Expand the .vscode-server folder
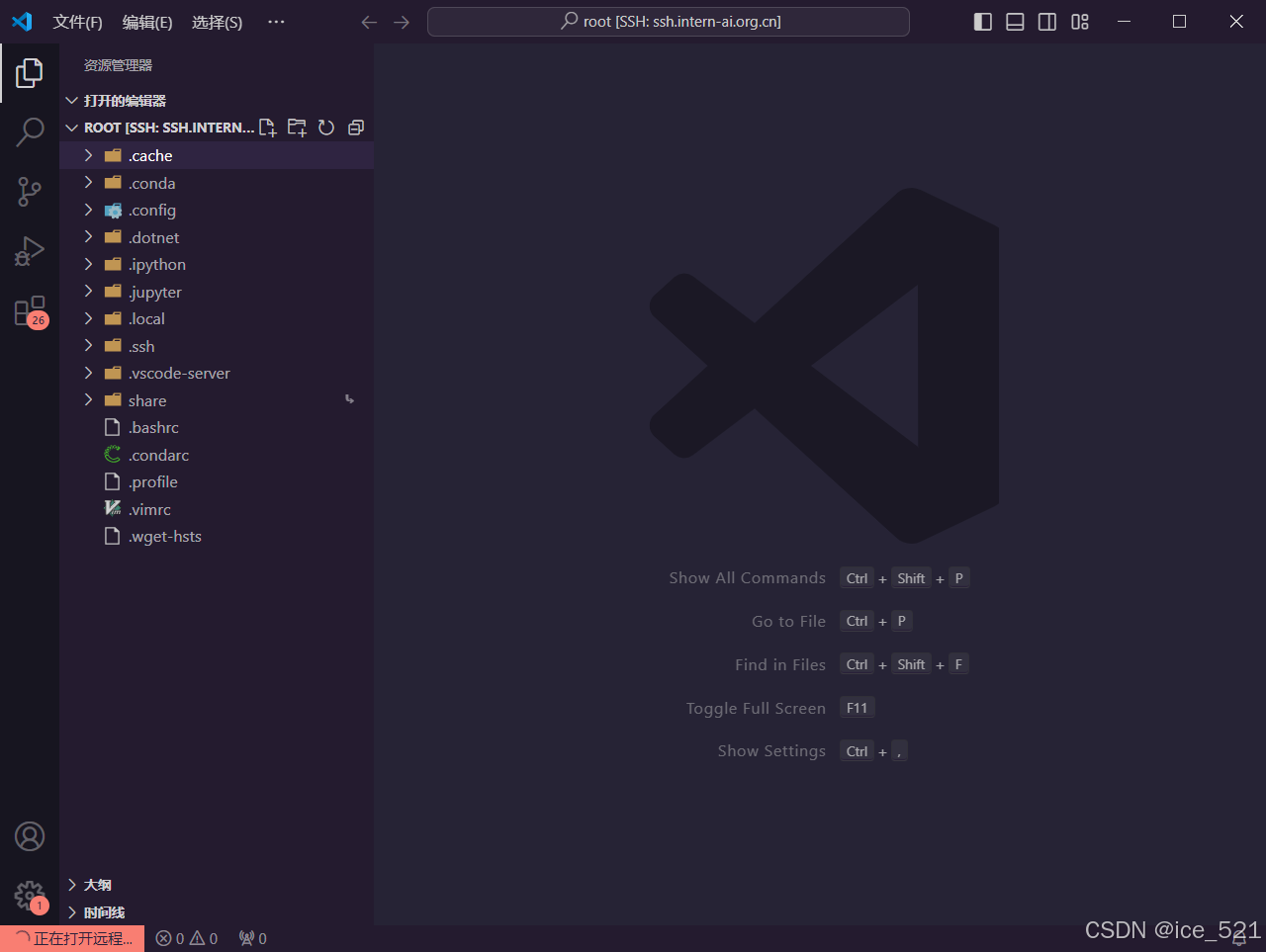The height and width of the screenshot is (952, 1266). (x=217, y=373)
